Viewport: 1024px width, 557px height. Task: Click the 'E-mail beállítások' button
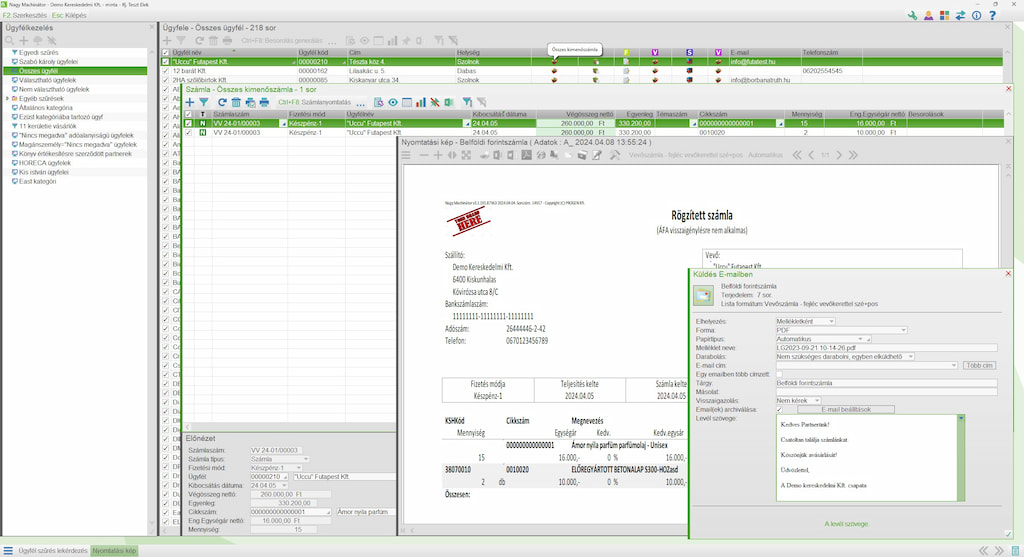pos(844,409)
